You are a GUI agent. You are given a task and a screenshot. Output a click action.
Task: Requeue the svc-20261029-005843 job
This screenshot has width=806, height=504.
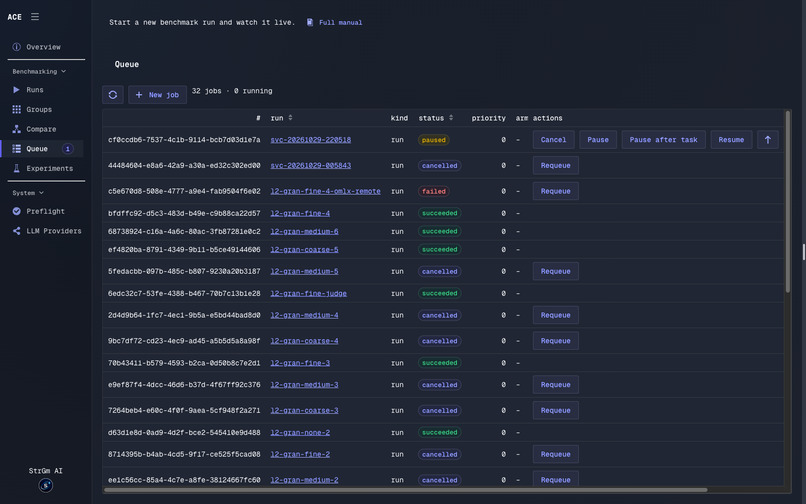(556, 165)
